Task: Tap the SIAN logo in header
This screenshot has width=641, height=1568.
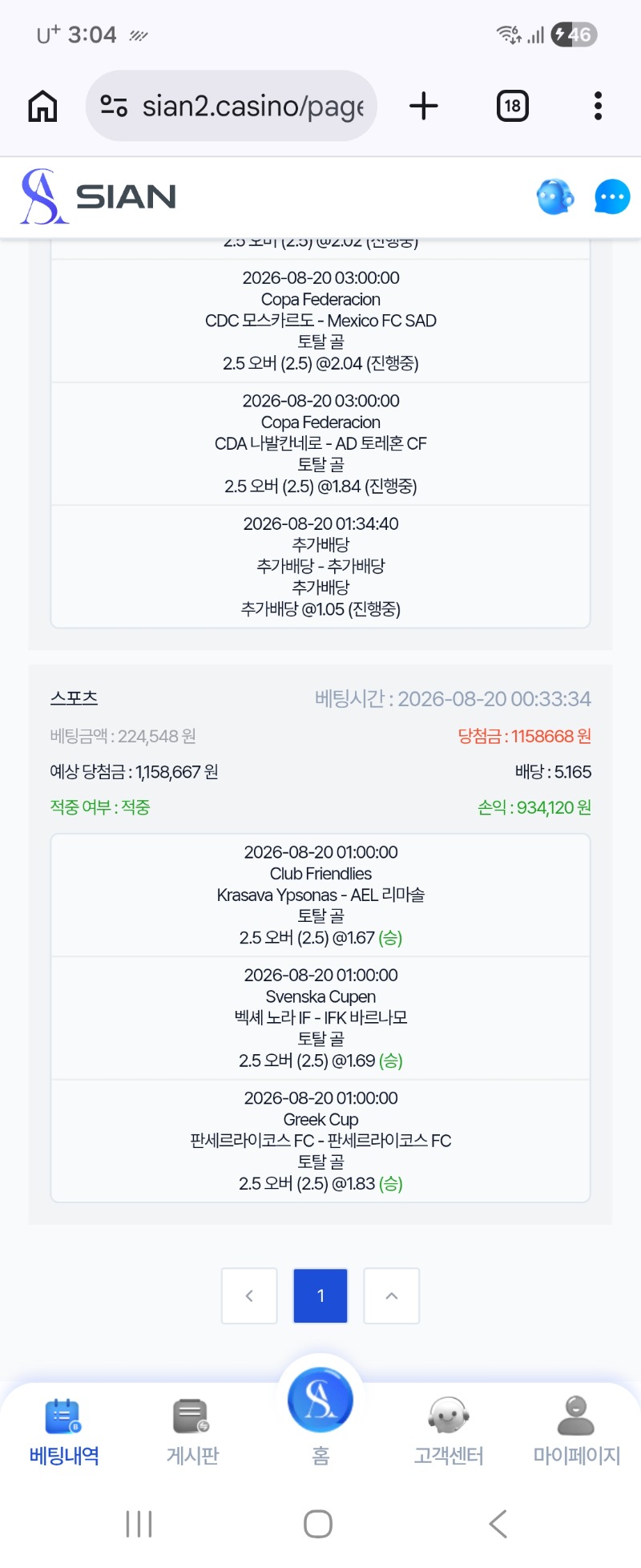Action: pyautogui.click(x=99, y=196)
